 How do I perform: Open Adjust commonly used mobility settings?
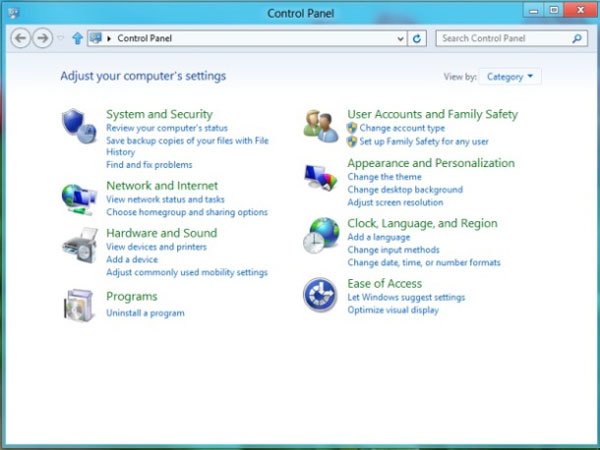(187, 272)
